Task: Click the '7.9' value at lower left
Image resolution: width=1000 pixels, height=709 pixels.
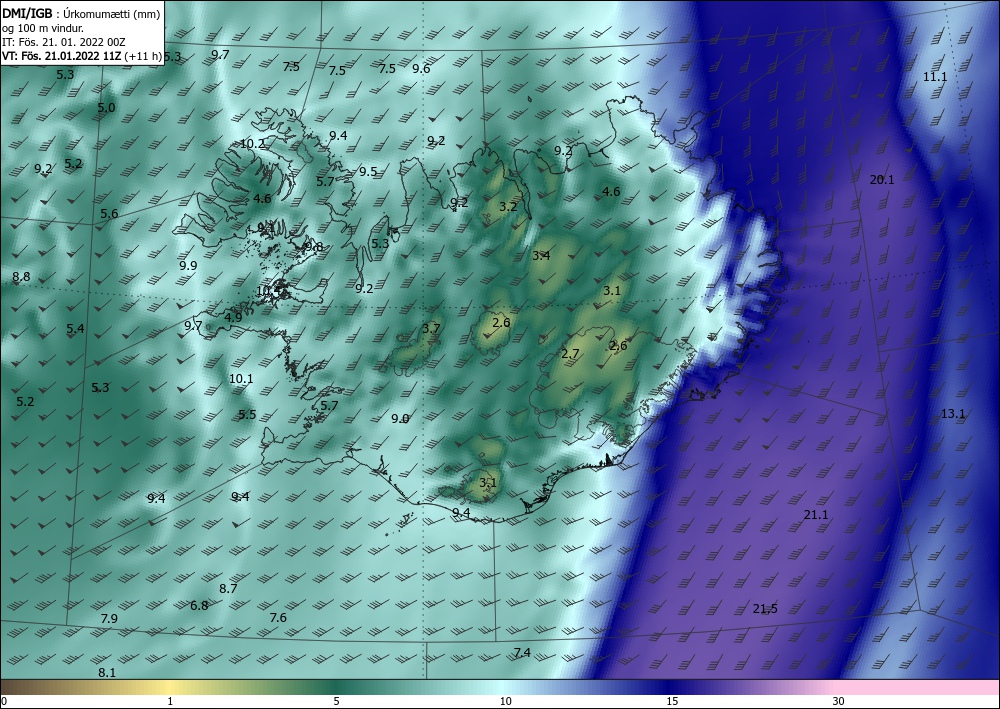Action: pyautogui.click(x=109, y=619)
